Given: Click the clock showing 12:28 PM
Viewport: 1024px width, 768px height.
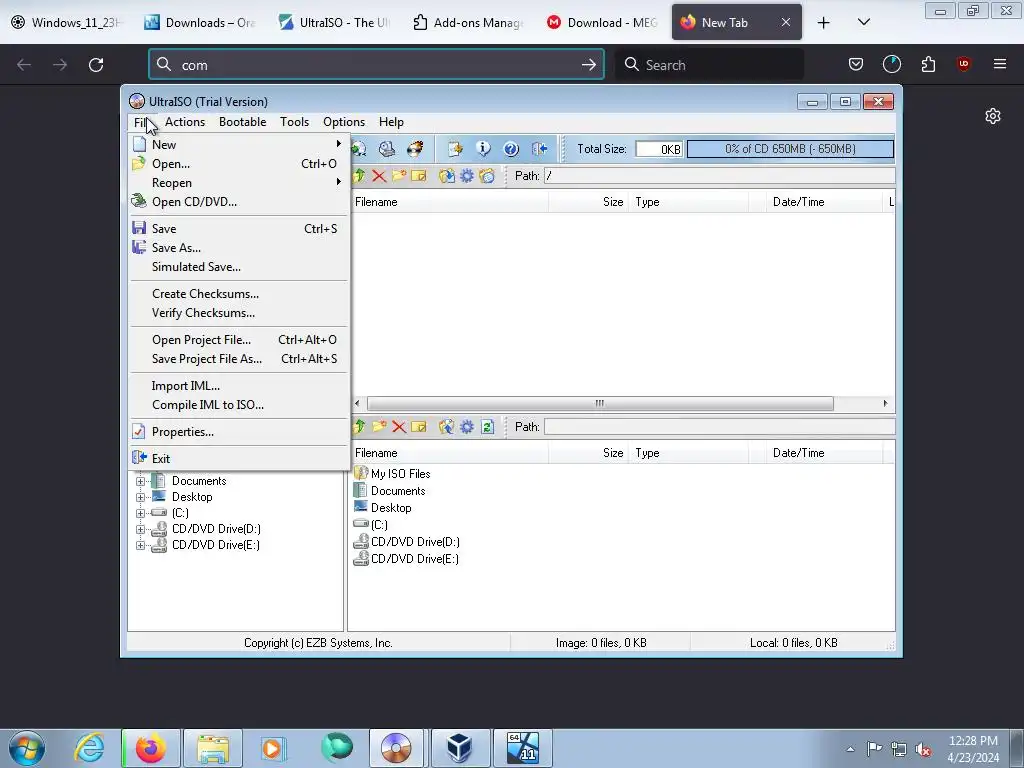Looking at the screenshot, I should (x=972, y=741).
